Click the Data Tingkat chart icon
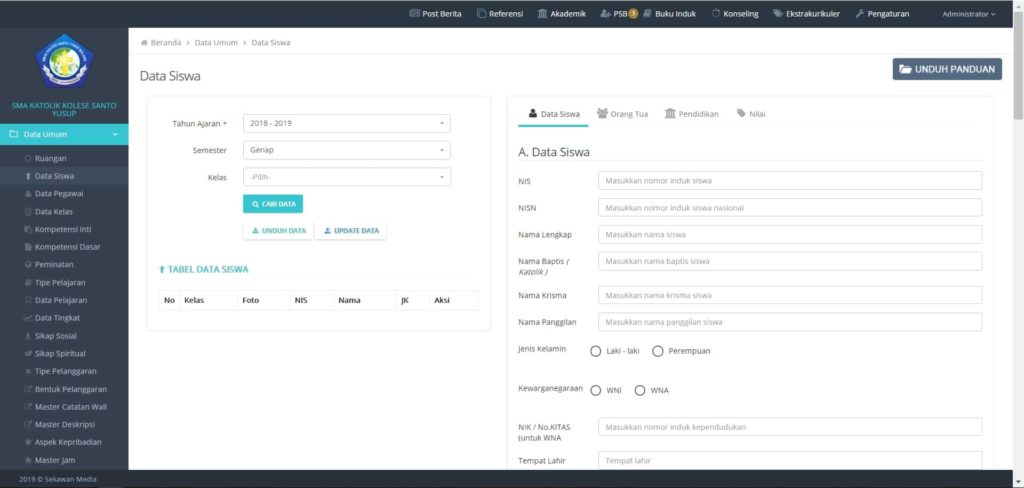 click(28, 318)
